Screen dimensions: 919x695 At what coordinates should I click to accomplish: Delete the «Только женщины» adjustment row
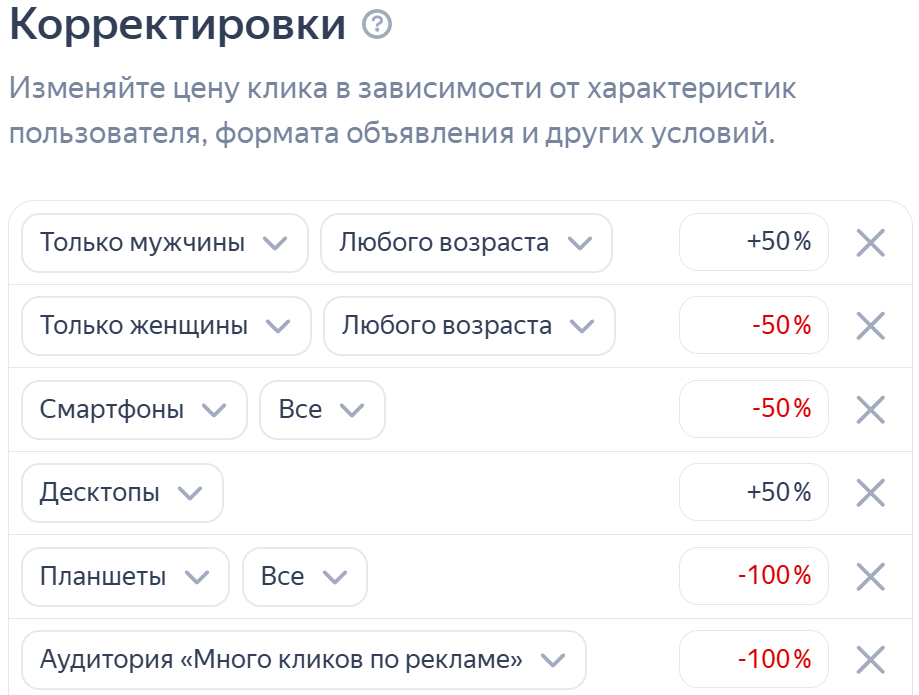click(869, 326)
